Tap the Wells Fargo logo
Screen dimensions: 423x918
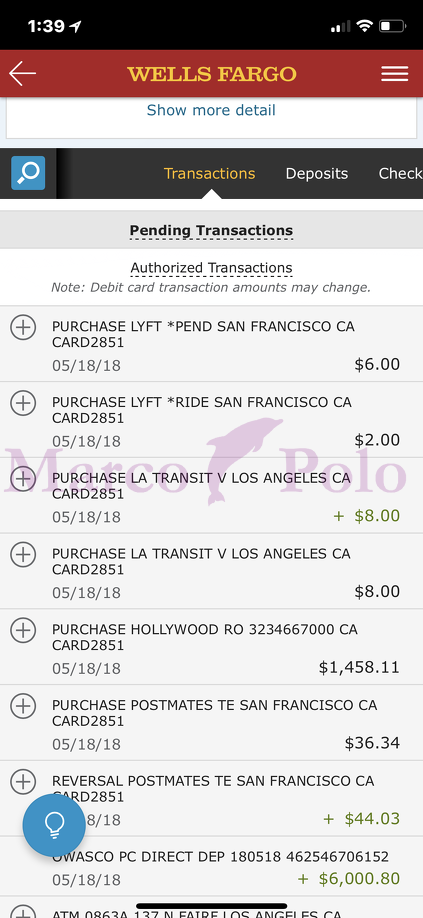pos(212,74)
